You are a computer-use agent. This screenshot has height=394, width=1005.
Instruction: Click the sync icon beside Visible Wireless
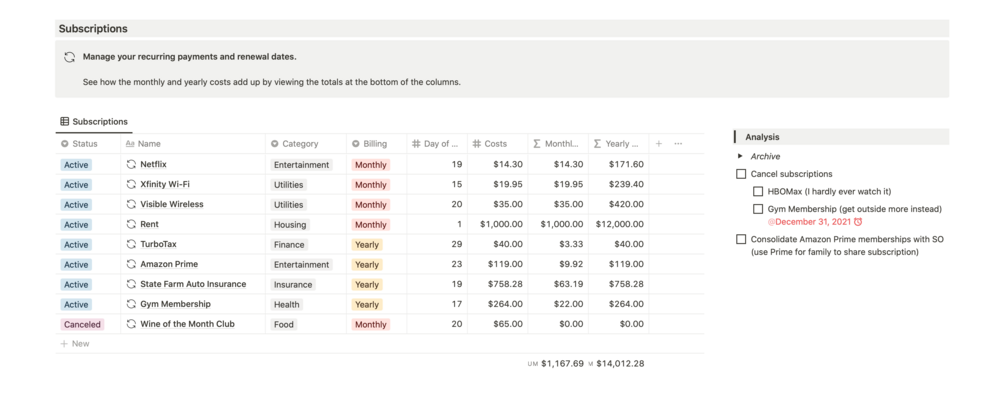(x=131, y=204)
